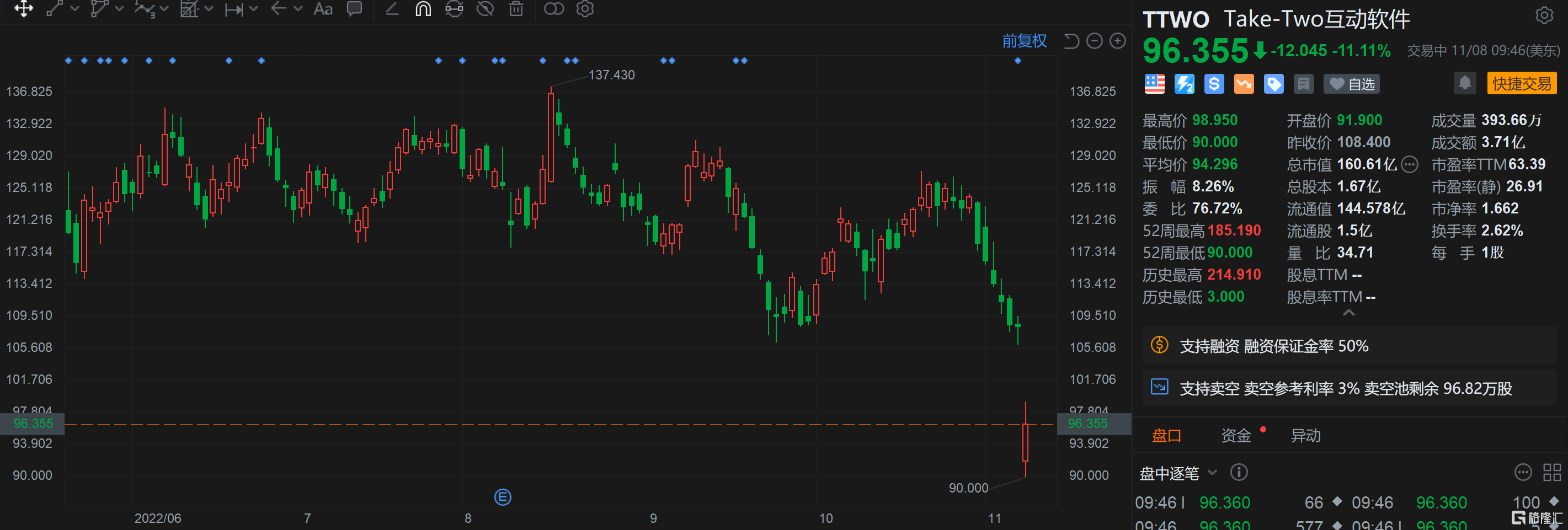Viewport: 1568px width, 530px height.
Task: Open 快捷交易 quick trade
Action: [x=1522, y=83]
